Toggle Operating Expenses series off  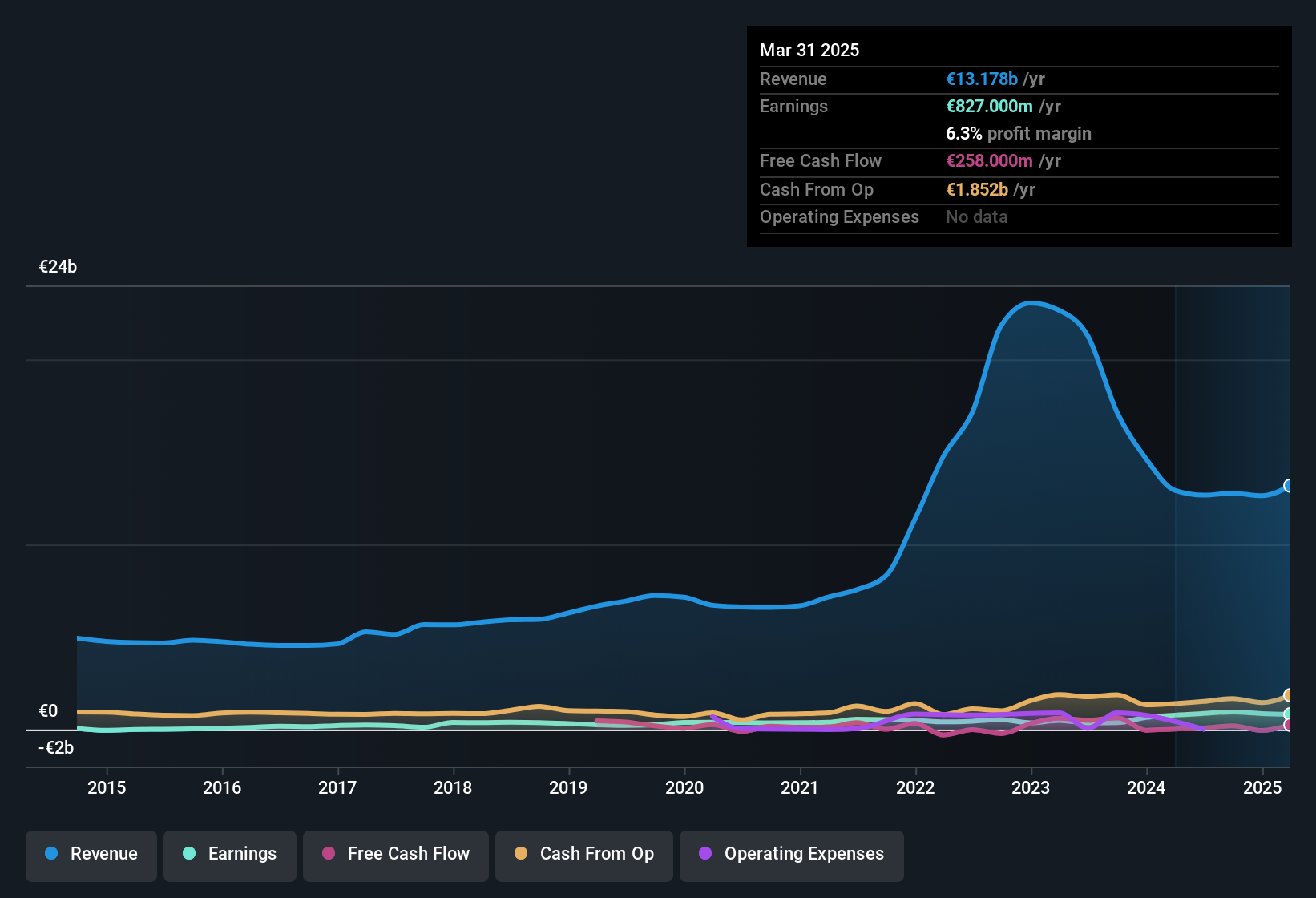(x=791, y=854)
